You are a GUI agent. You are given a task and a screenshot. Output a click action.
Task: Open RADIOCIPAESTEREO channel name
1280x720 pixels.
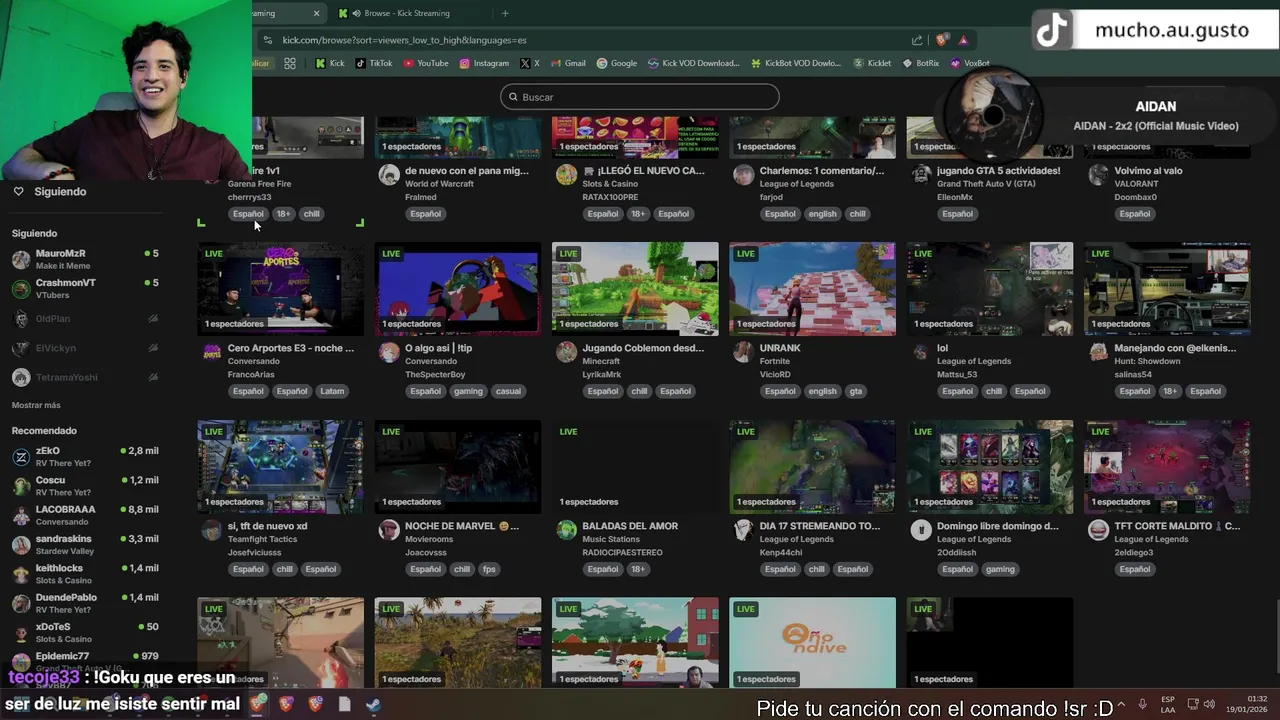click(x=622, y=552)
